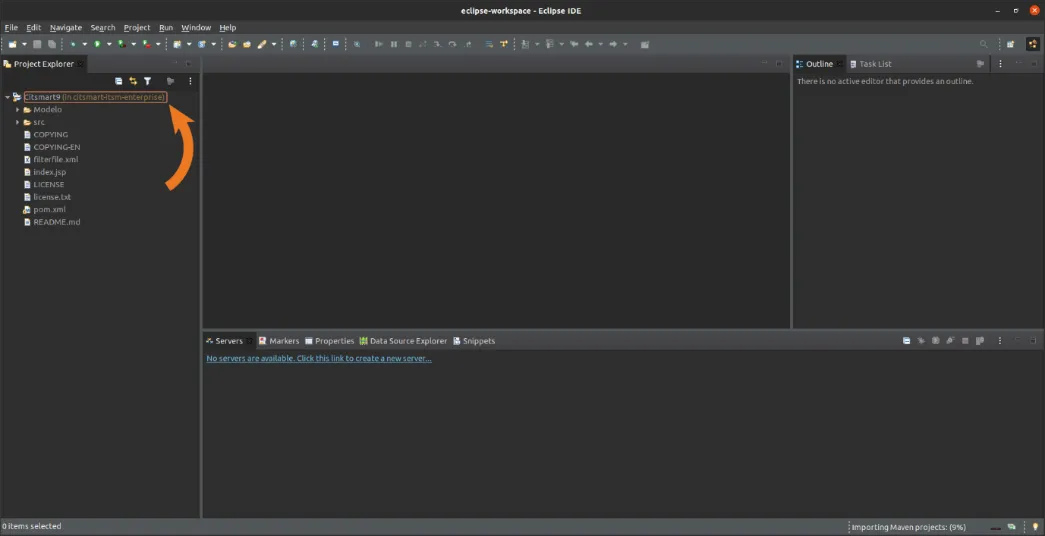
Task: Click the Debug bug icon in toolbar
Action: tap(73, 44)
